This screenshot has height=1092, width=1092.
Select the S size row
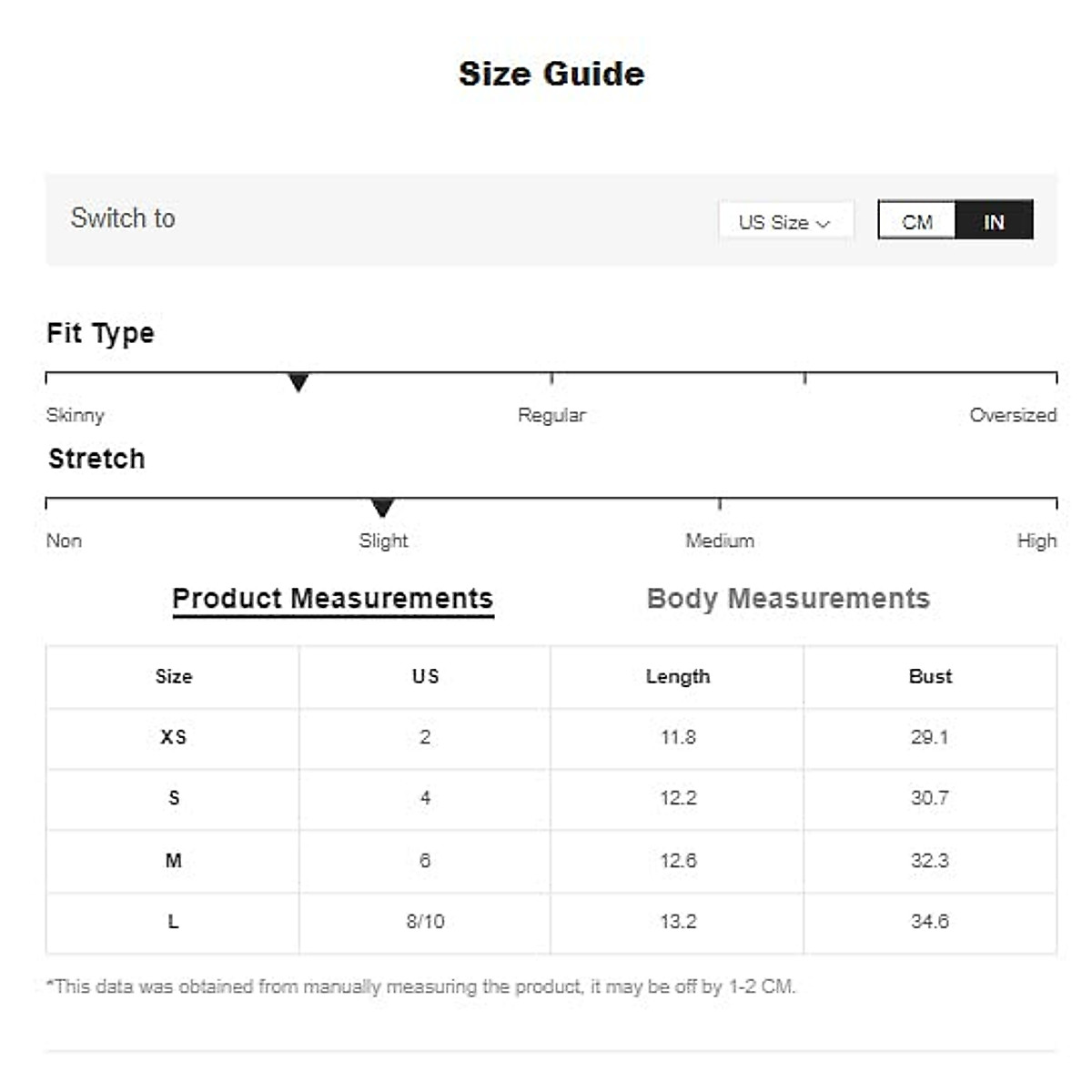tap(173, 798)
